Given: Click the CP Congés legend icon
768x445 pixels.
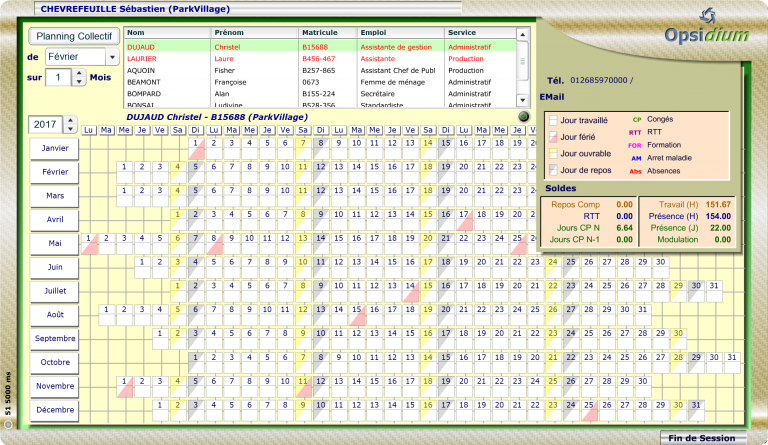Looking at the screenshot, I should 637,119.
